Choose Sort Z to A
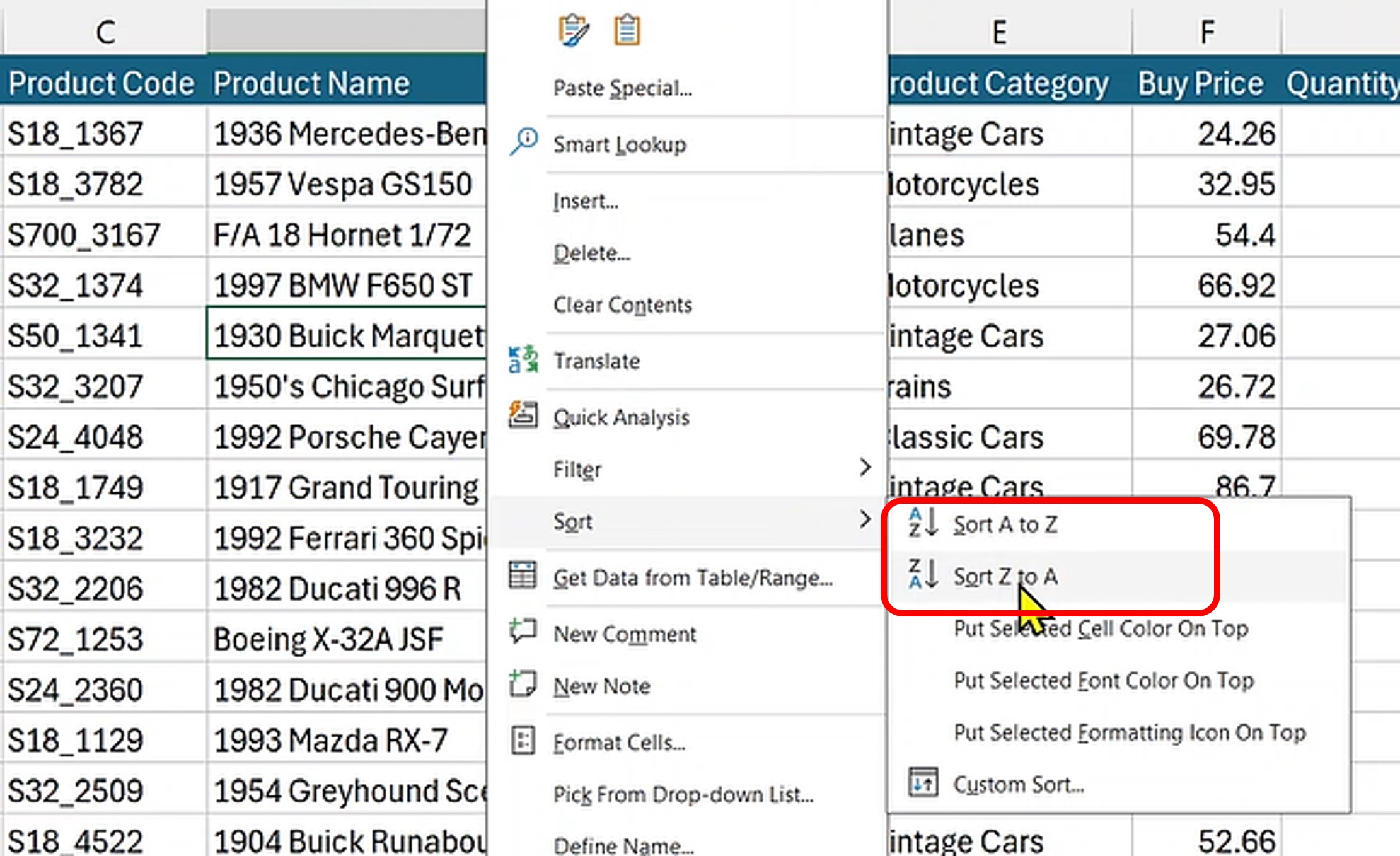This screenshot has height=856, width=1400. 1005,576
